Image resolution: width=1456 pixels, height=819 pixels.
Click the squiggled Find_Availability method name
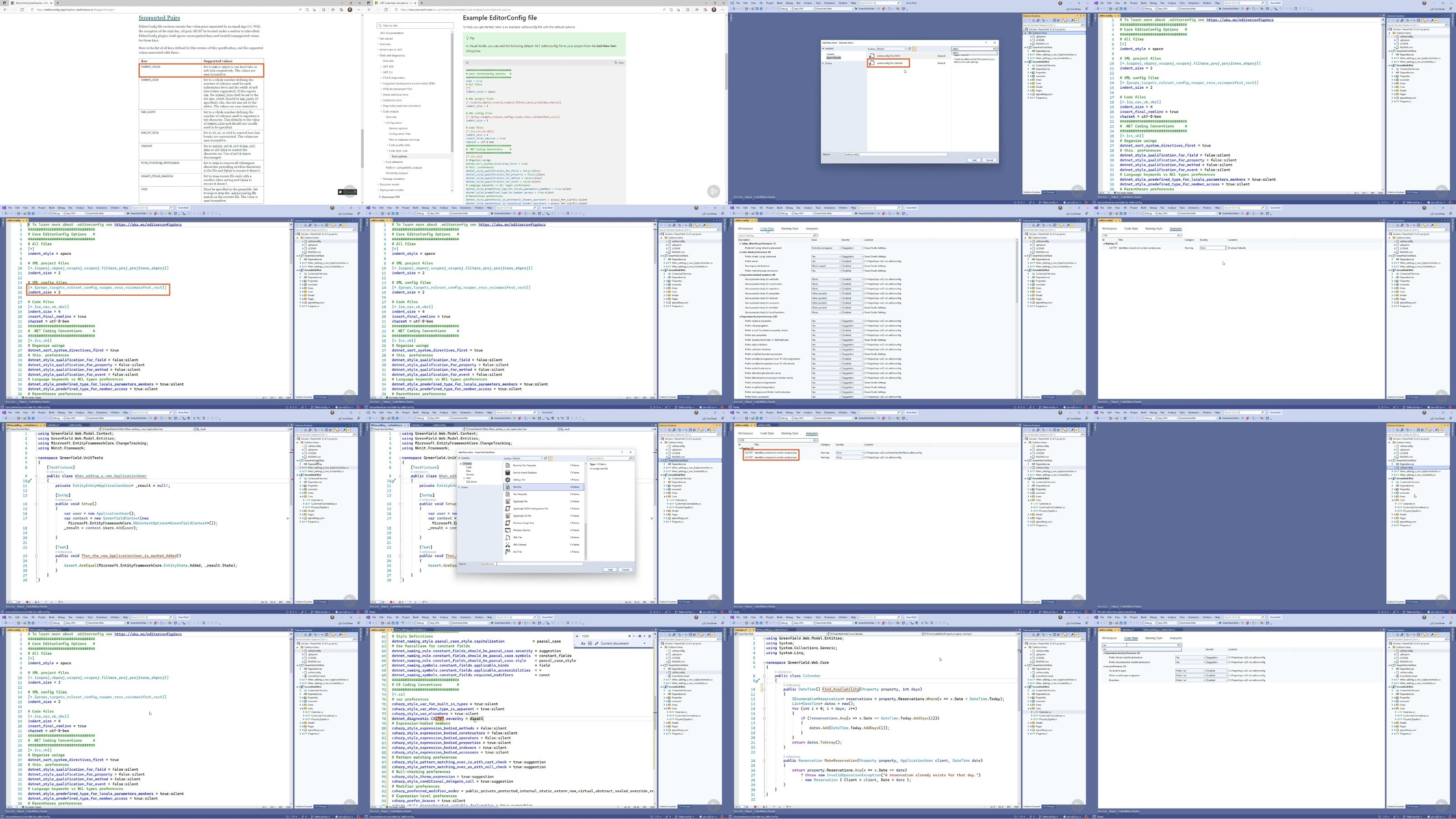click(840, 690)
